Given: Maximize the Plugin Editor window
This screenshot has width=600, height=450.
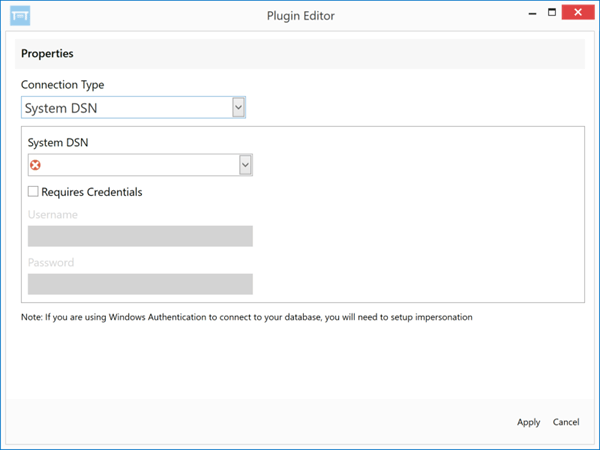Looking at the screenshot, I should coord(552,13).
